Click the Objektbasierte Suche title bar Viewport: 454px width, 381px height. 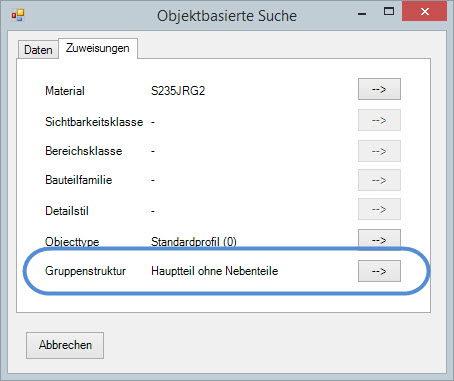click(x=227, y=16)
